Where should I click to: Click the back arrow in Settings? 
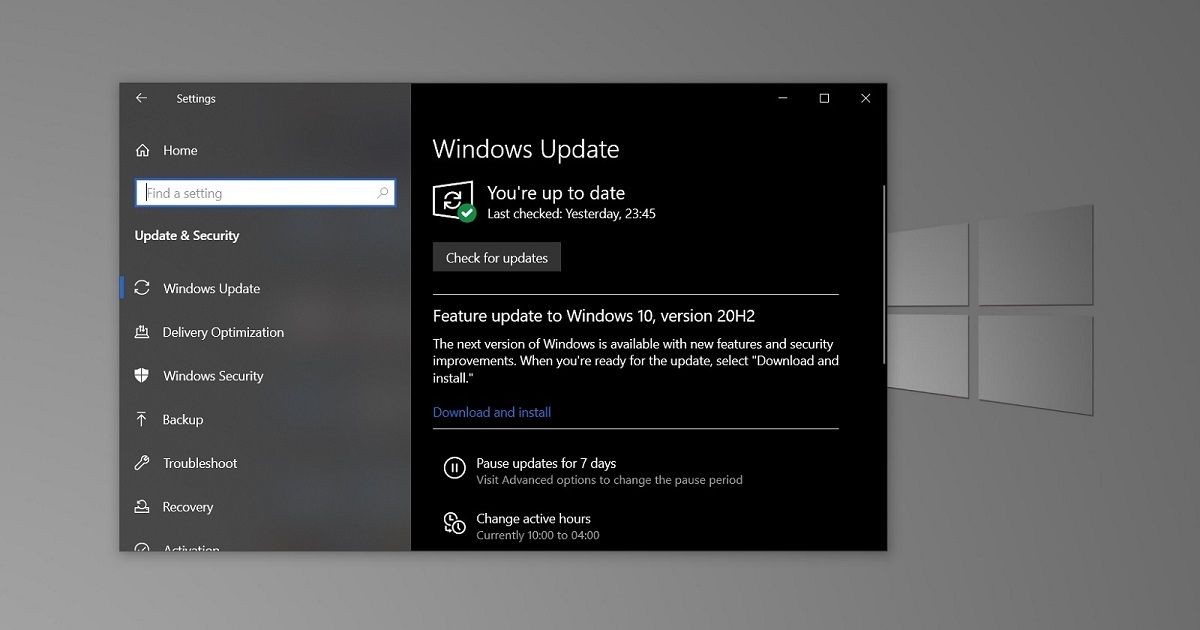point(141,98)
